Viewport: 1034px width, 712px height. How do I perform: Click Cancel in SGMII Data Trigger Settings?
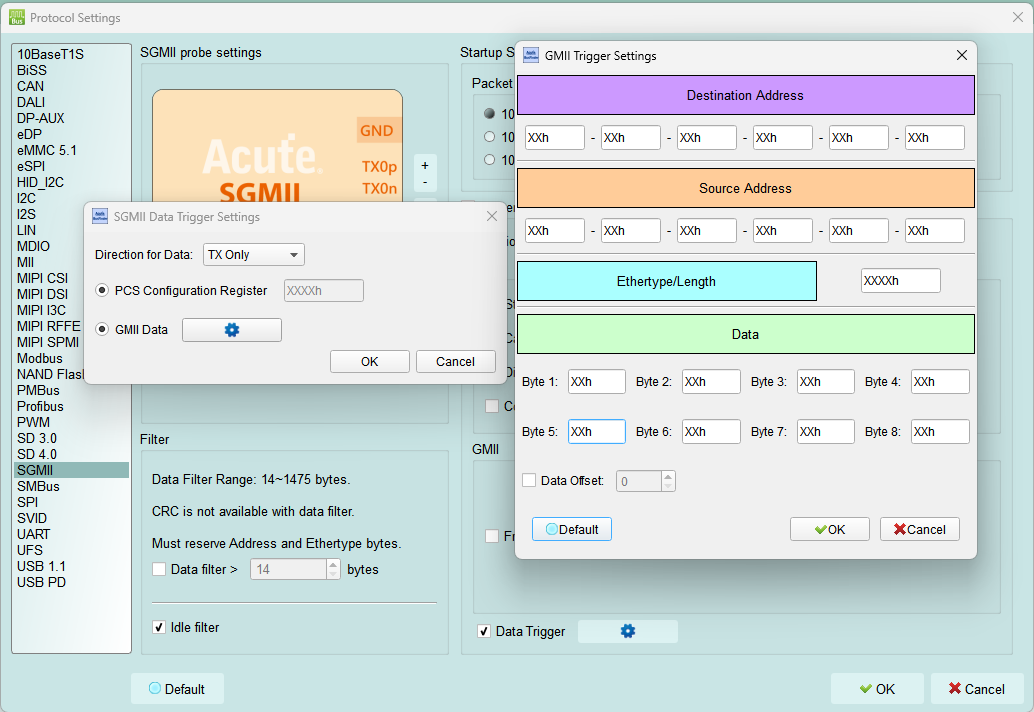(x=455, y=361)
